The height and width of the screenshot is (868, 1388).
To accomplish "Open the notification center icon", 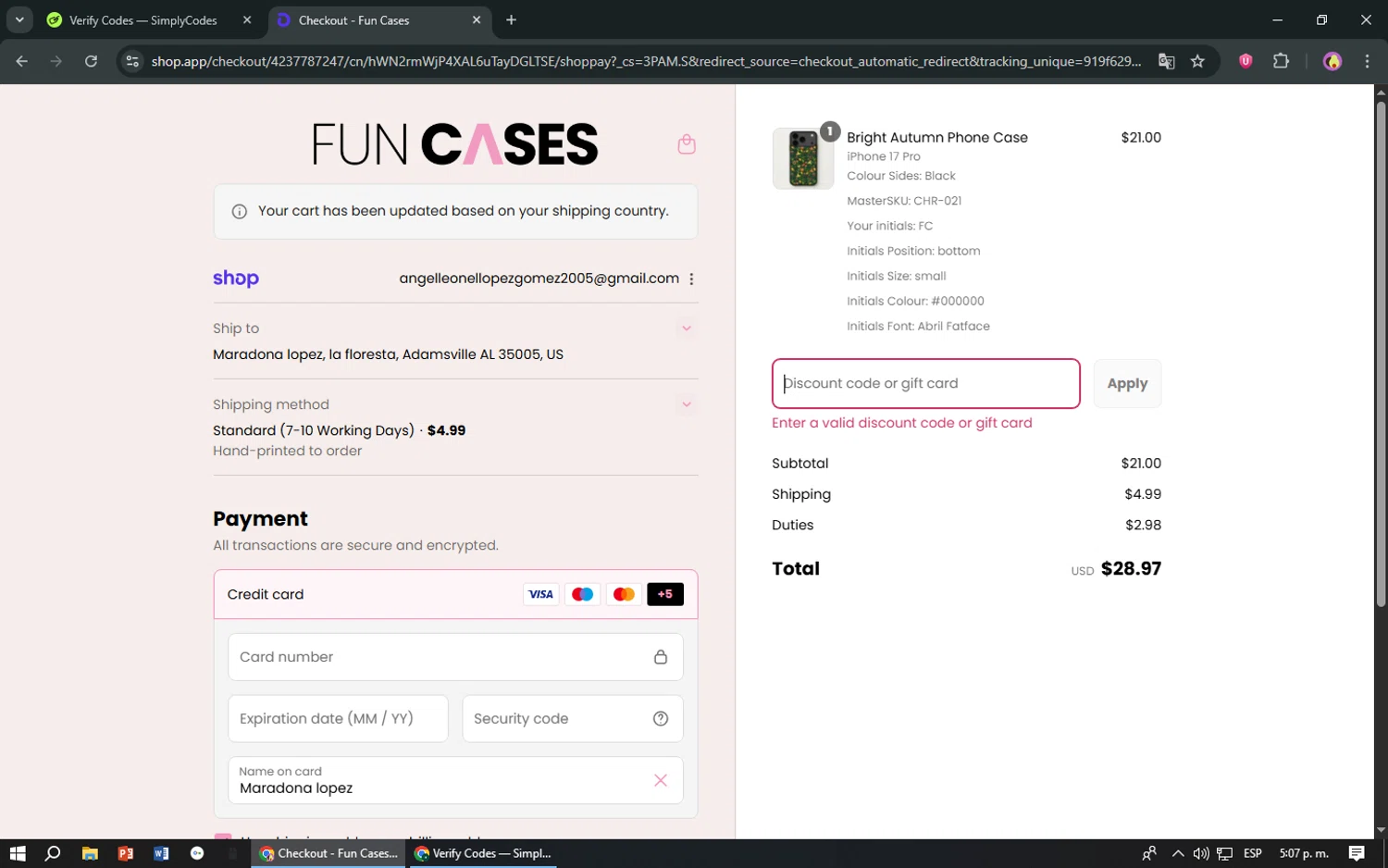I will 1357,853.
